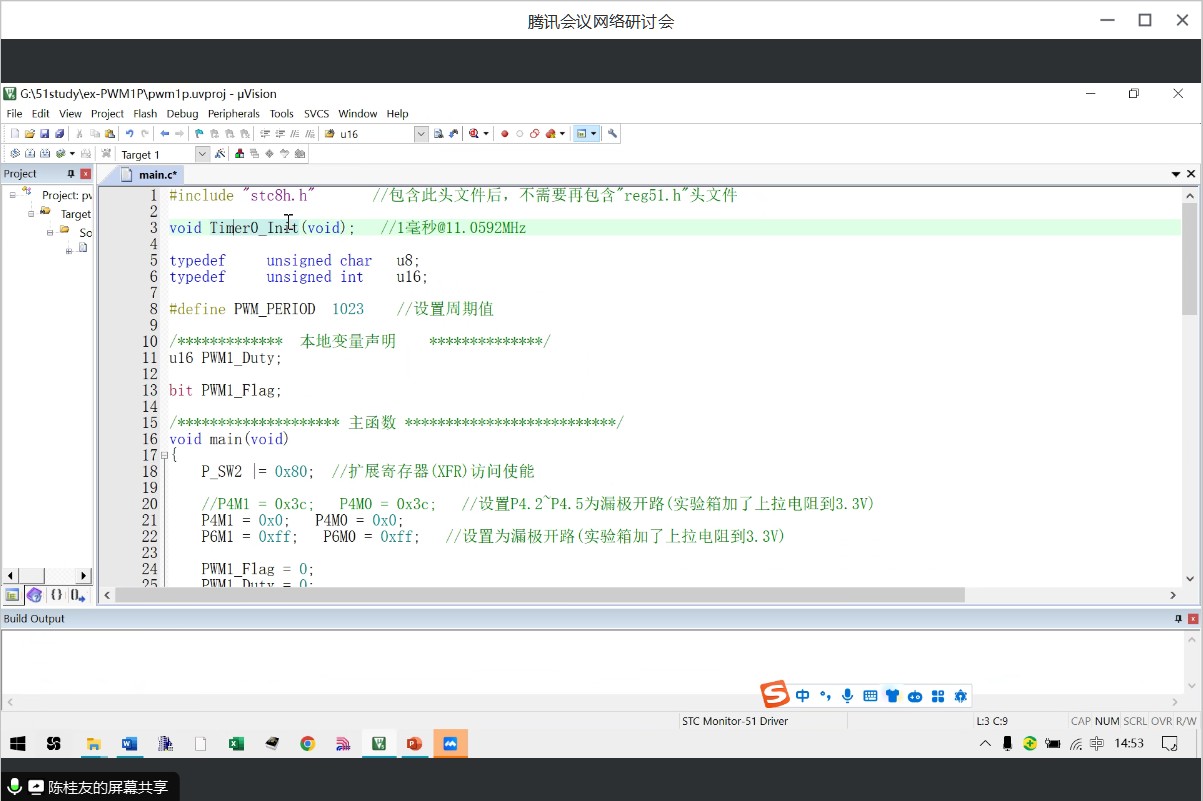Click the Open file folder icon

coord(30,133)
